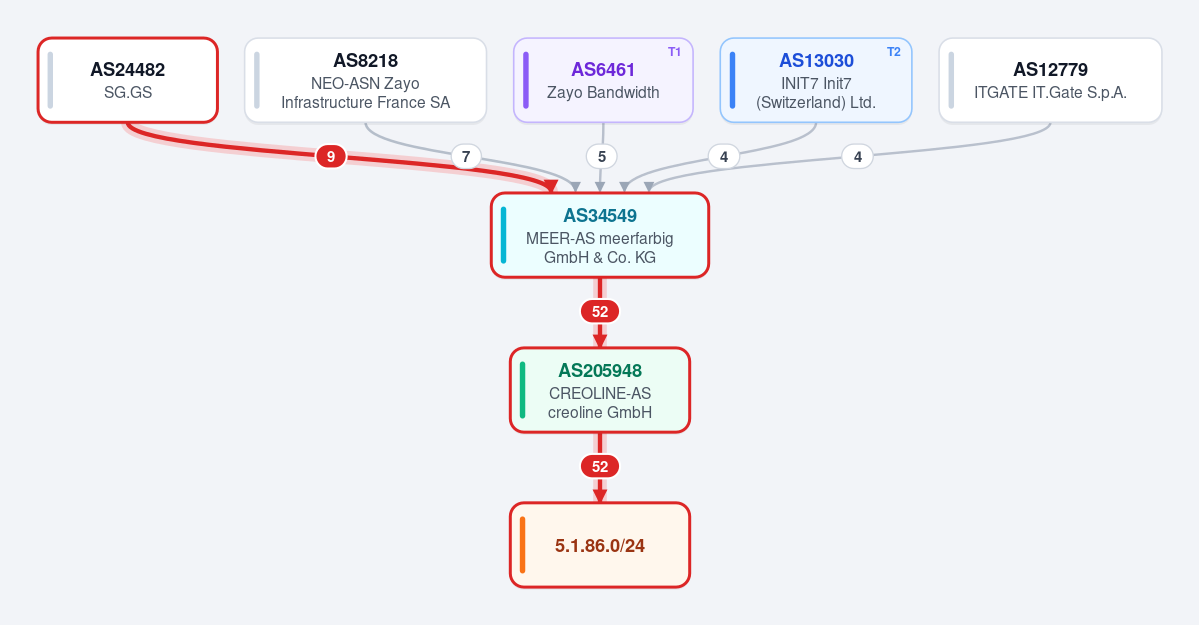Click the 4 badge on the INIT7 edge
The height and width of the screenshot is (625, 1199).
pos(723,157)
